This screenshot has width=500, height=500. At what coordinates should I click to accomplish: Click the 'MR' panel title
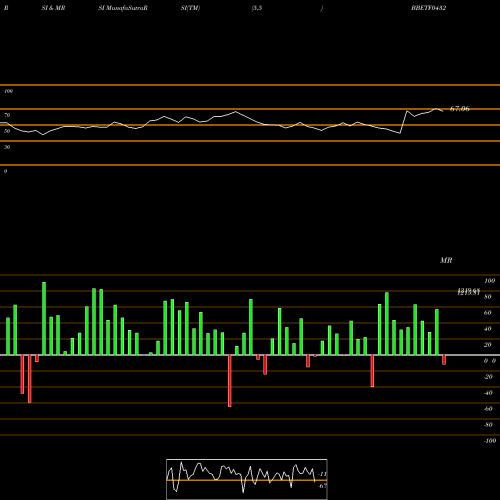tap(446, 260)
